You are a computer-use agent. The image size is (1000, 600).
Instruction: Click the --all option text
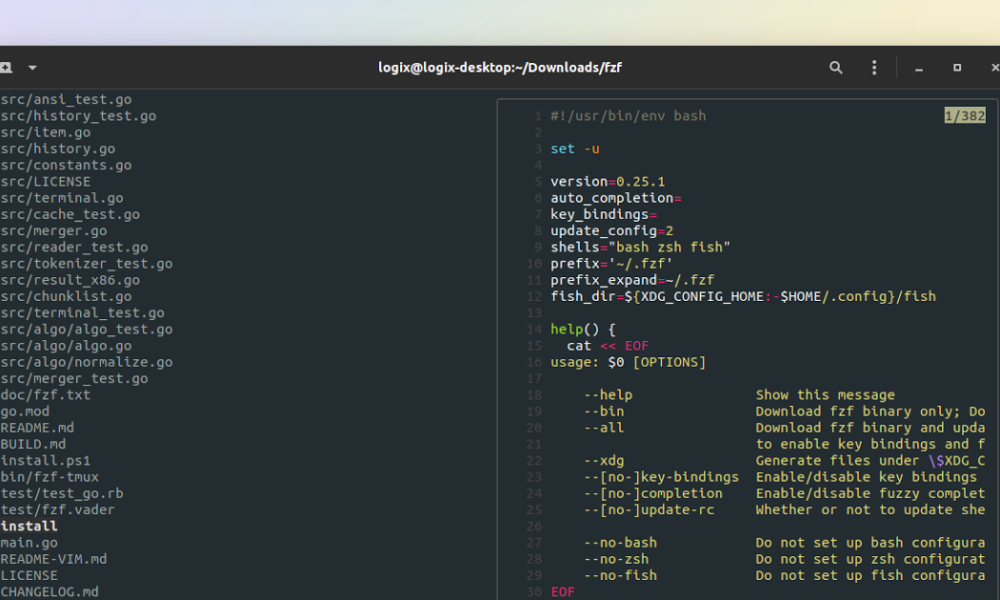point(604,428)
